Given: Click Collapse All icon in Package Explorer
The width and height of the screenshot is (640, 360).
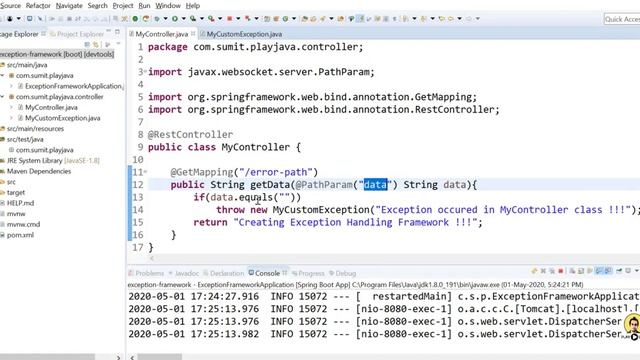Looking at the screenshot, I should (87, 44).
